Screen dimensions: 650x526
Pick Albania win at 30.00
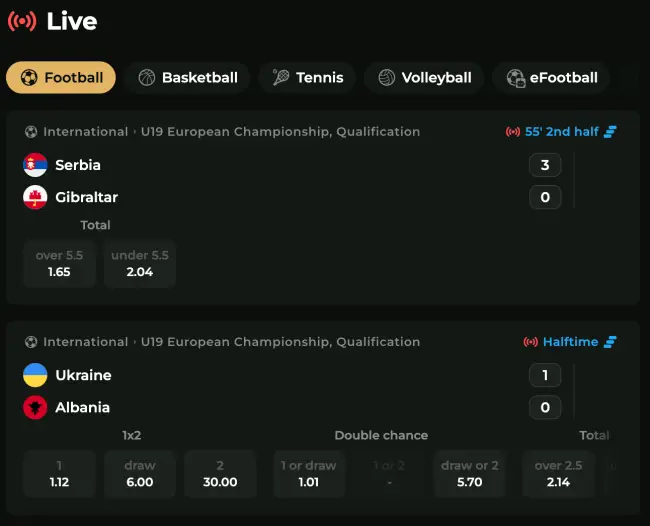click(220, 474)
